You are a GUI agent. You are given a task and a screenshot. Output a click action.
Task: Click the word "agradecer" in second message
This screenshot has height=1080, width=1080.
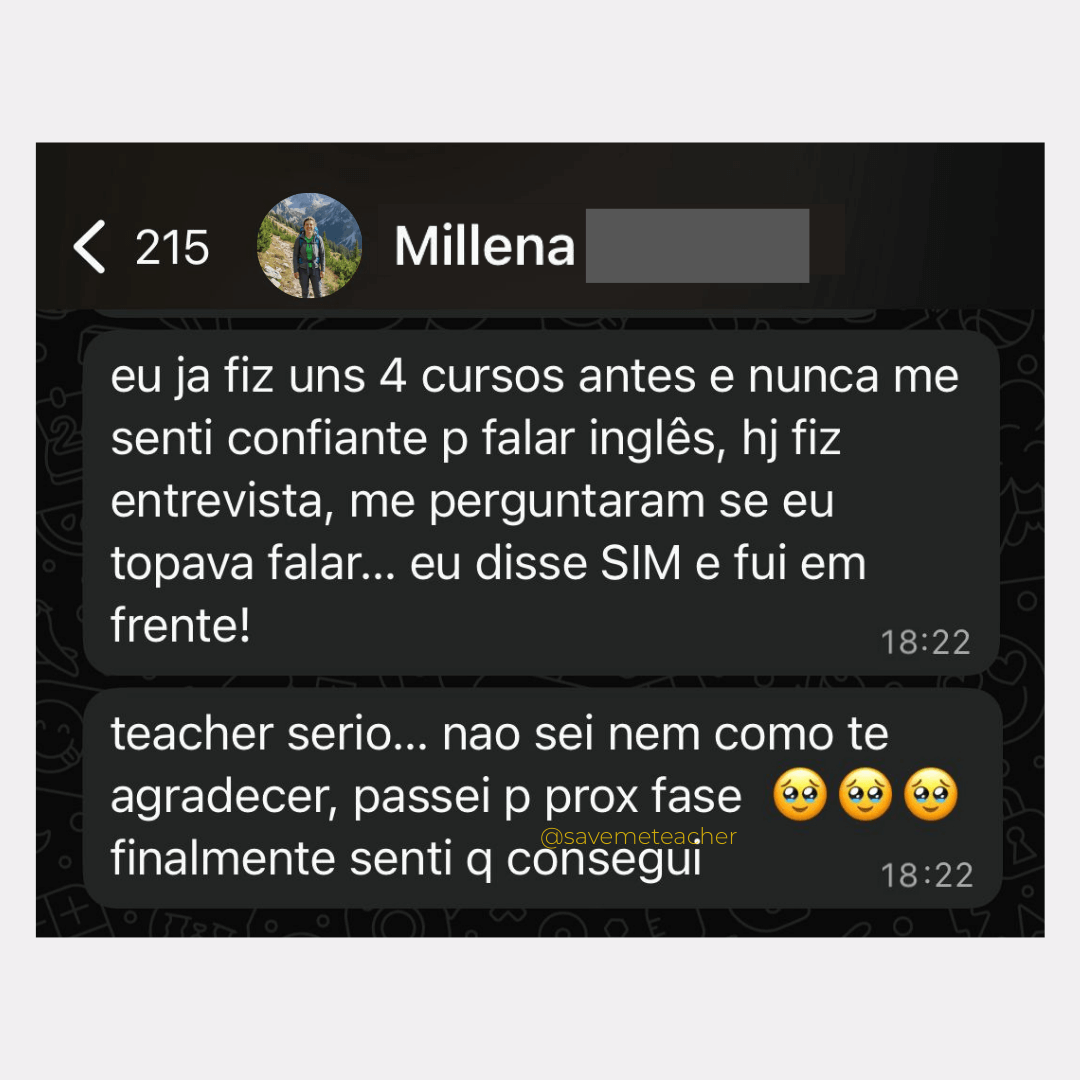[224, 798]
